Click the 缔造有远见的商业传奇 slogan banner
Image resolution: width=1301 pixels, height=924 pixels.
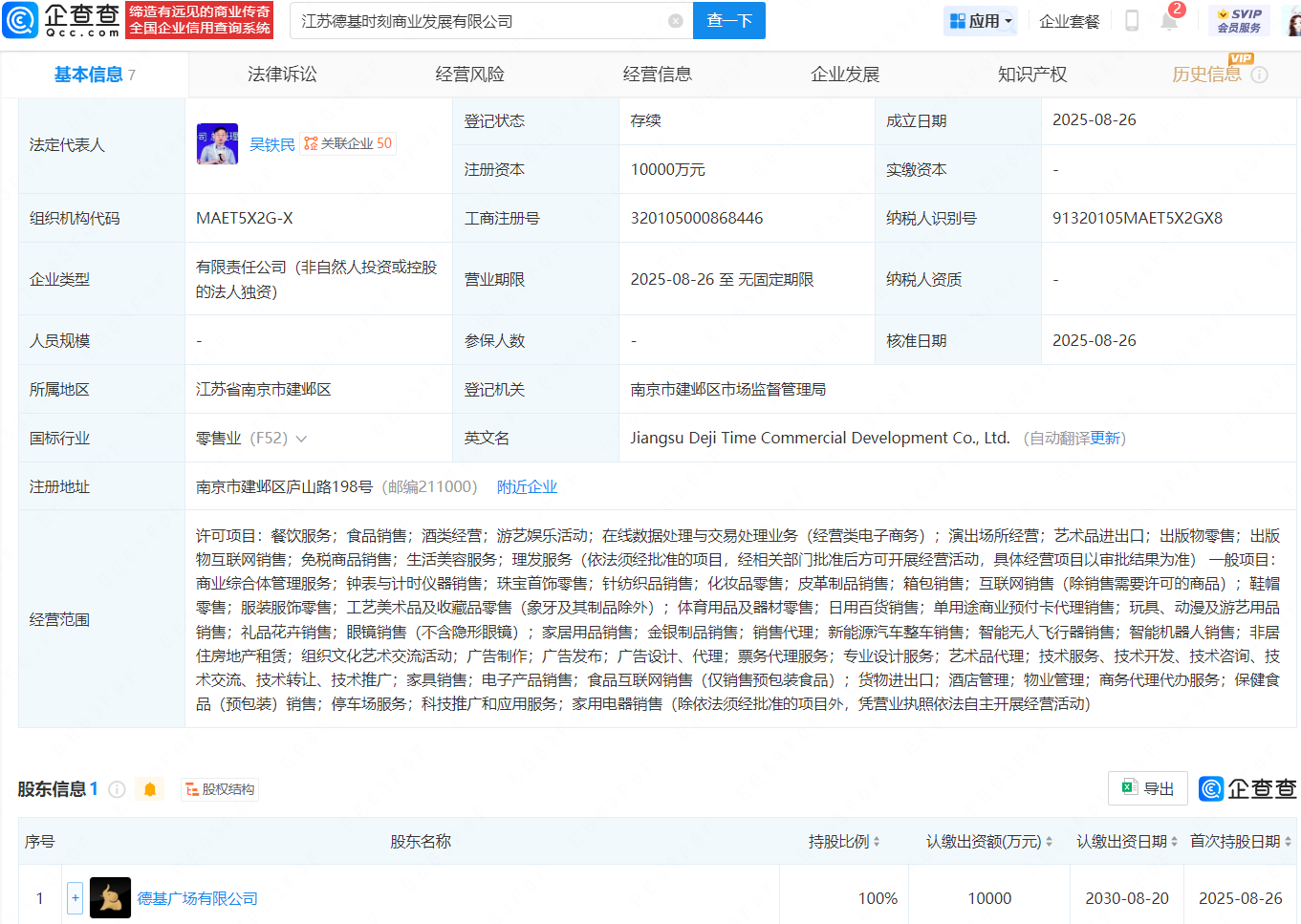pos(200,11)
